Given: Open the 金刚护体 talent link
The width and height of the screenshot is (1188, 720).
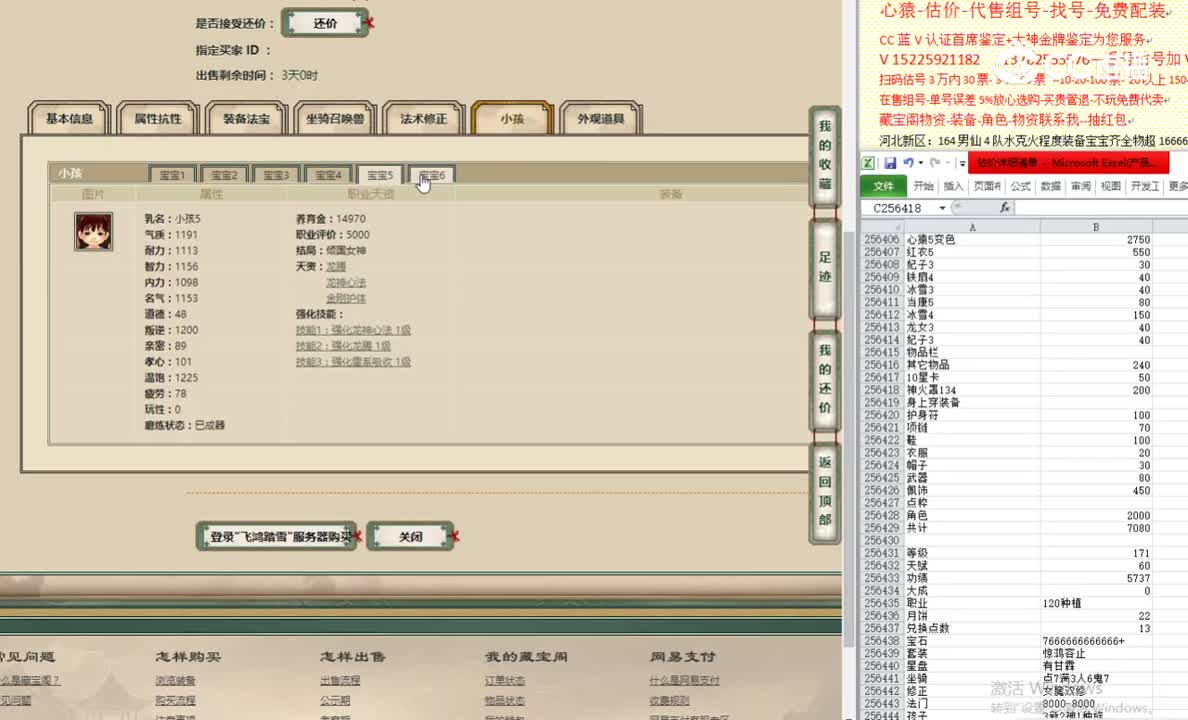Looking at the screenshot, I should click(x=346, y=299).
